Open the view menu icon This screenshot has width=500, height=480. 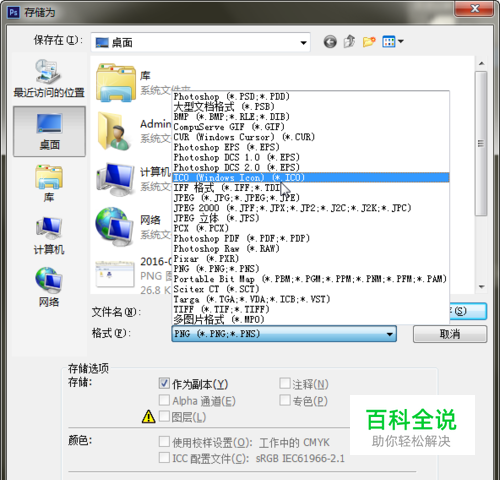tap(393, 42)
